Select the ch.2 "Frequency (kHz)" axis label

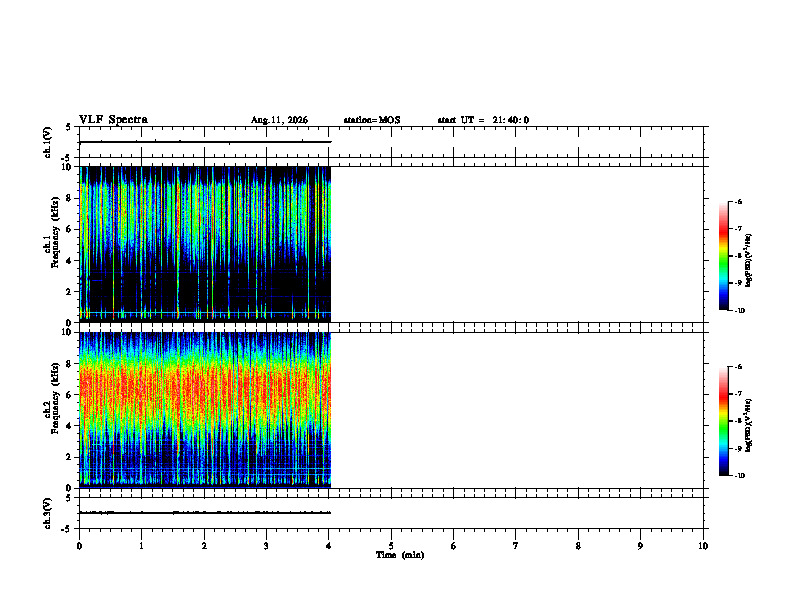[55, 398]
